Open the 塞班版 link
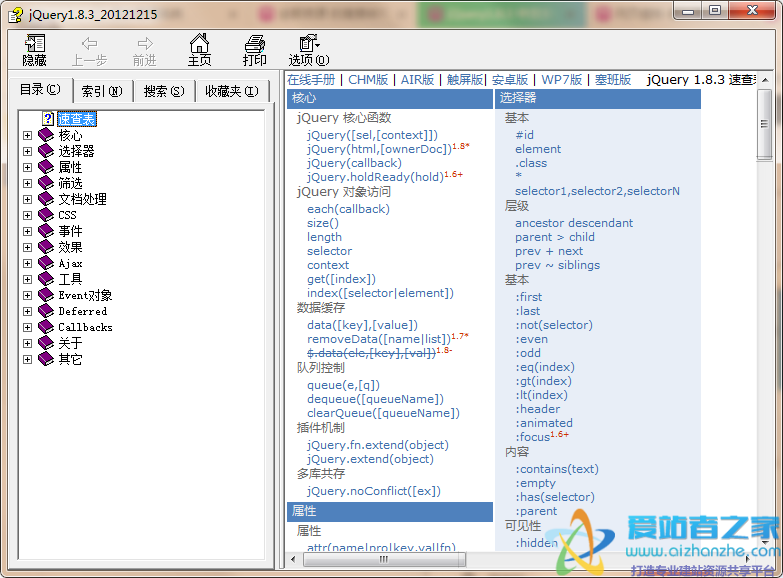Screen dimensions: 783x578 pyautogui.click(x=613, y=80)
